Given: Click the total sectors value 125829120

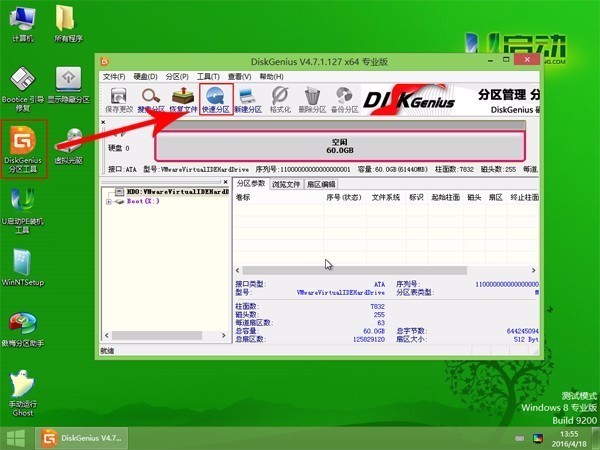Looking at the screenshot, I should (369, 339).
